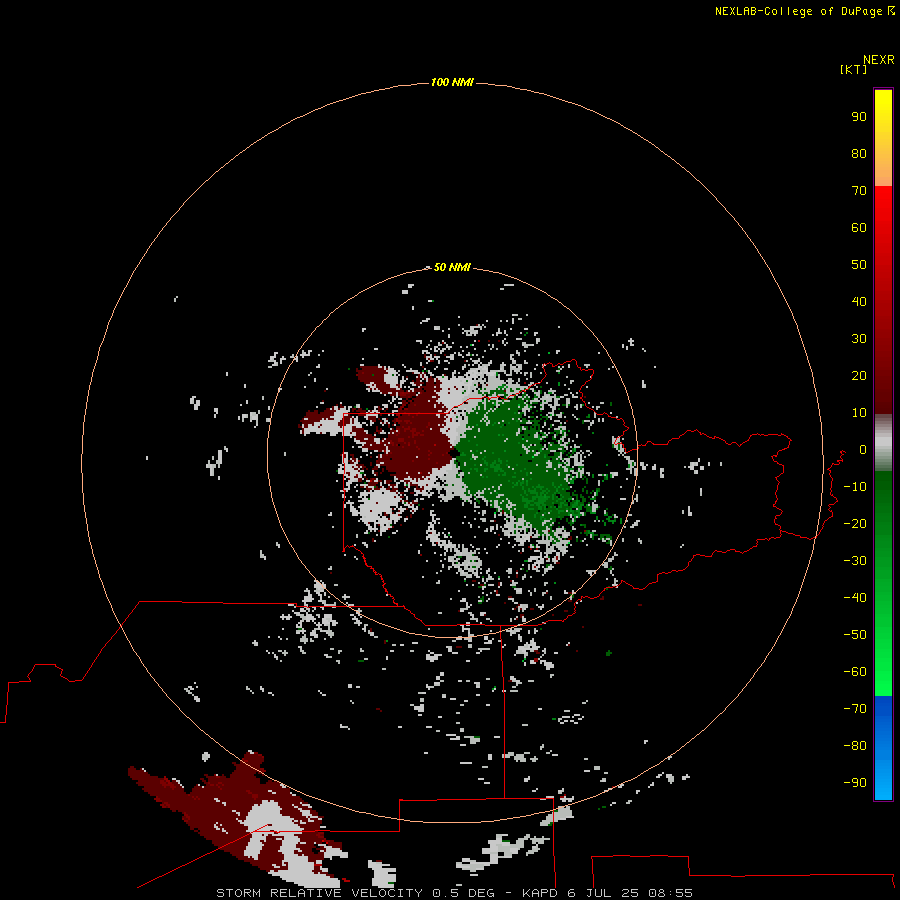Click the -90 knot scale label
Screen dimensions: 900x900
pos(855,782)
